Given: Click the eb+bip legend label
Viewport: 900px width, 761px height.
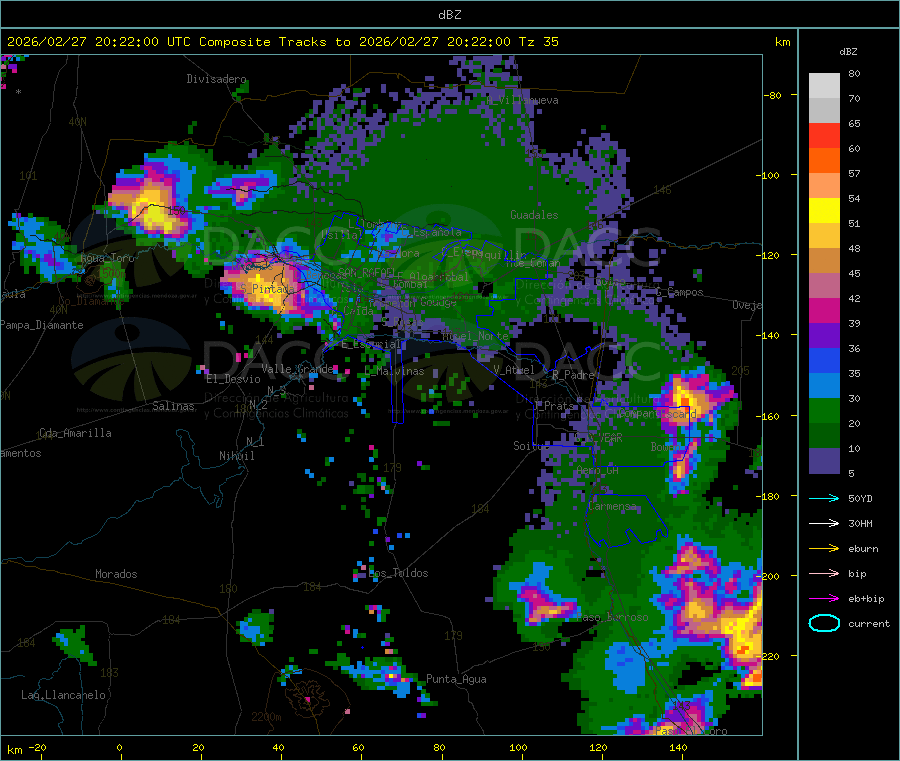Looking at the screenshot, I should point(866,599).
